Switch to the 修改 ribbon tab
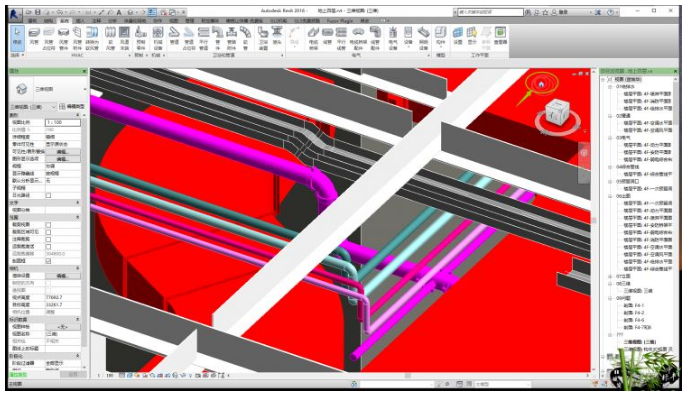The image size is (687, 395). 365,21
